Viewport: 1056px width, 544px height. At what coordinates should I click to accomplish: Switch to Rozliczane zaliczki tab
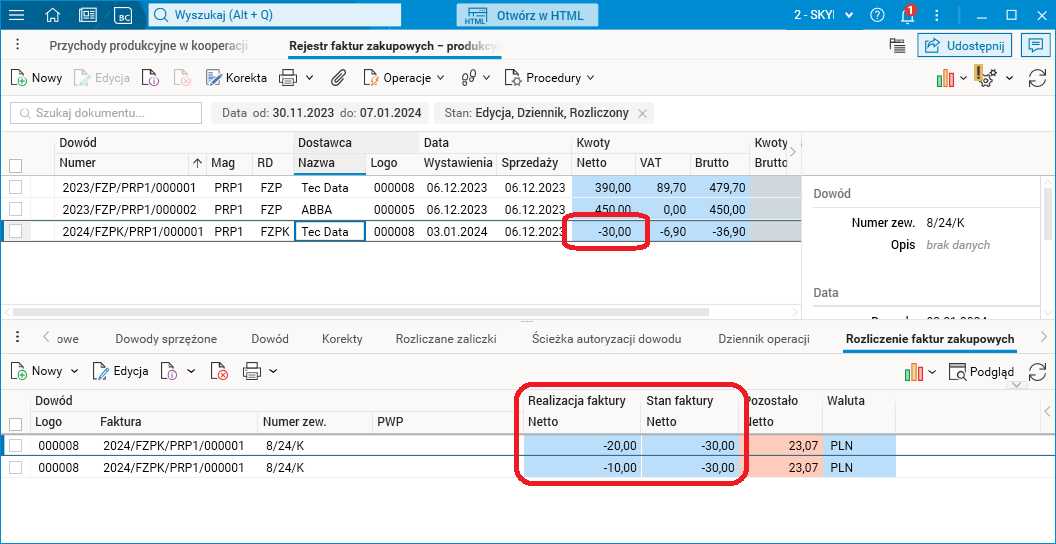pyautogui.click(x=446, y=339)
